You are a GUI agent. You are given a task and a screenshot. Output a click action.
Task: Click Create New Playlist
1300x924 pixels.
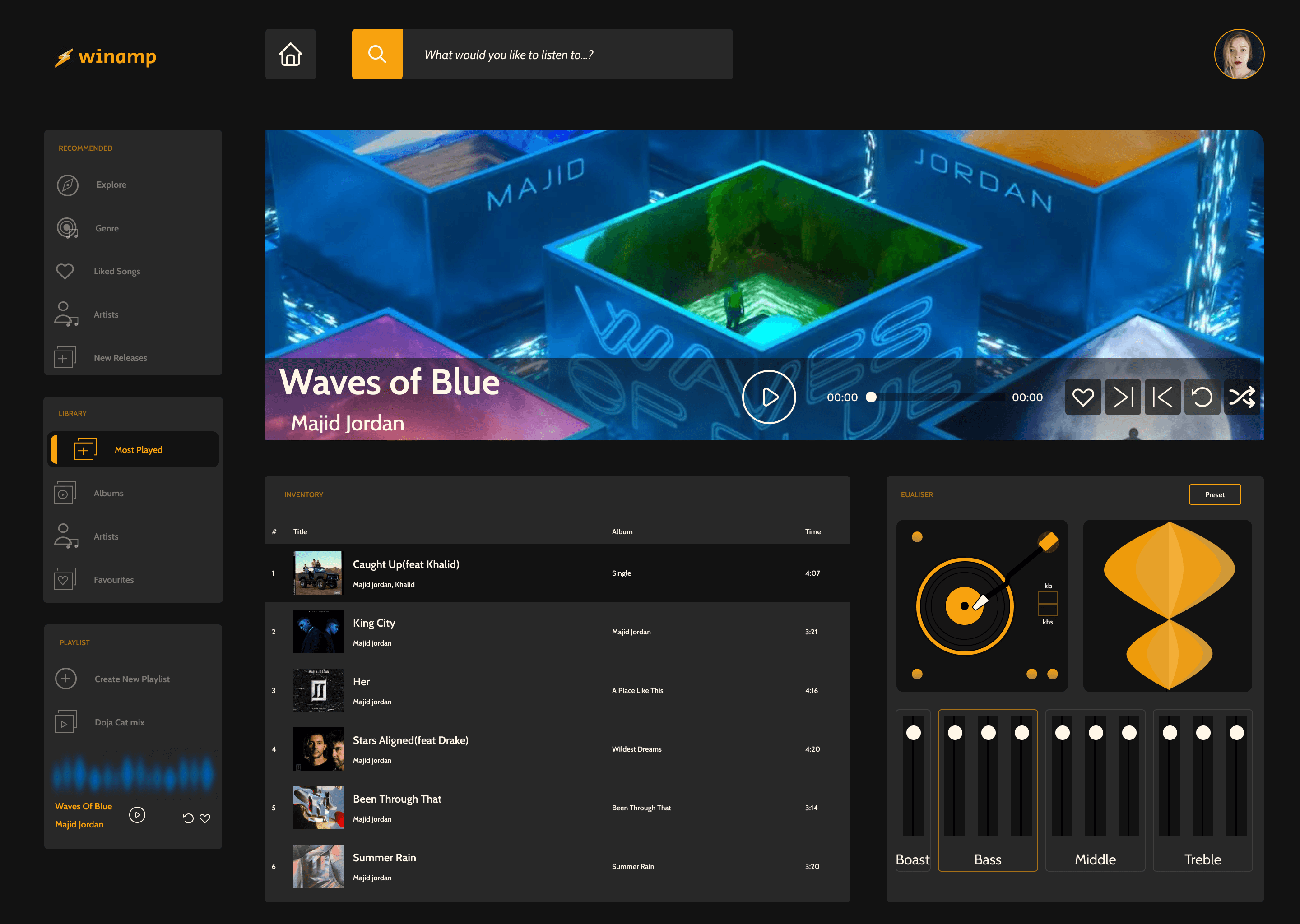coord(132,679)
